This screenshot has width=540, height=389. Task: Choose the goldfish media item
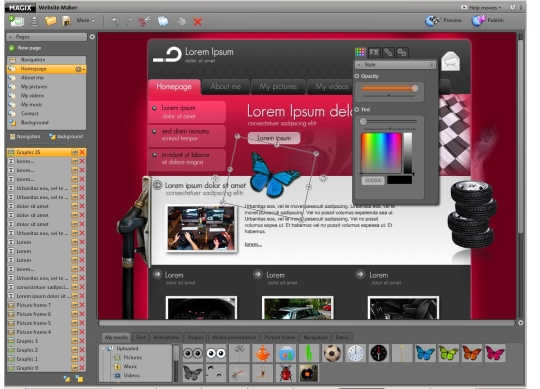(263, 353)
